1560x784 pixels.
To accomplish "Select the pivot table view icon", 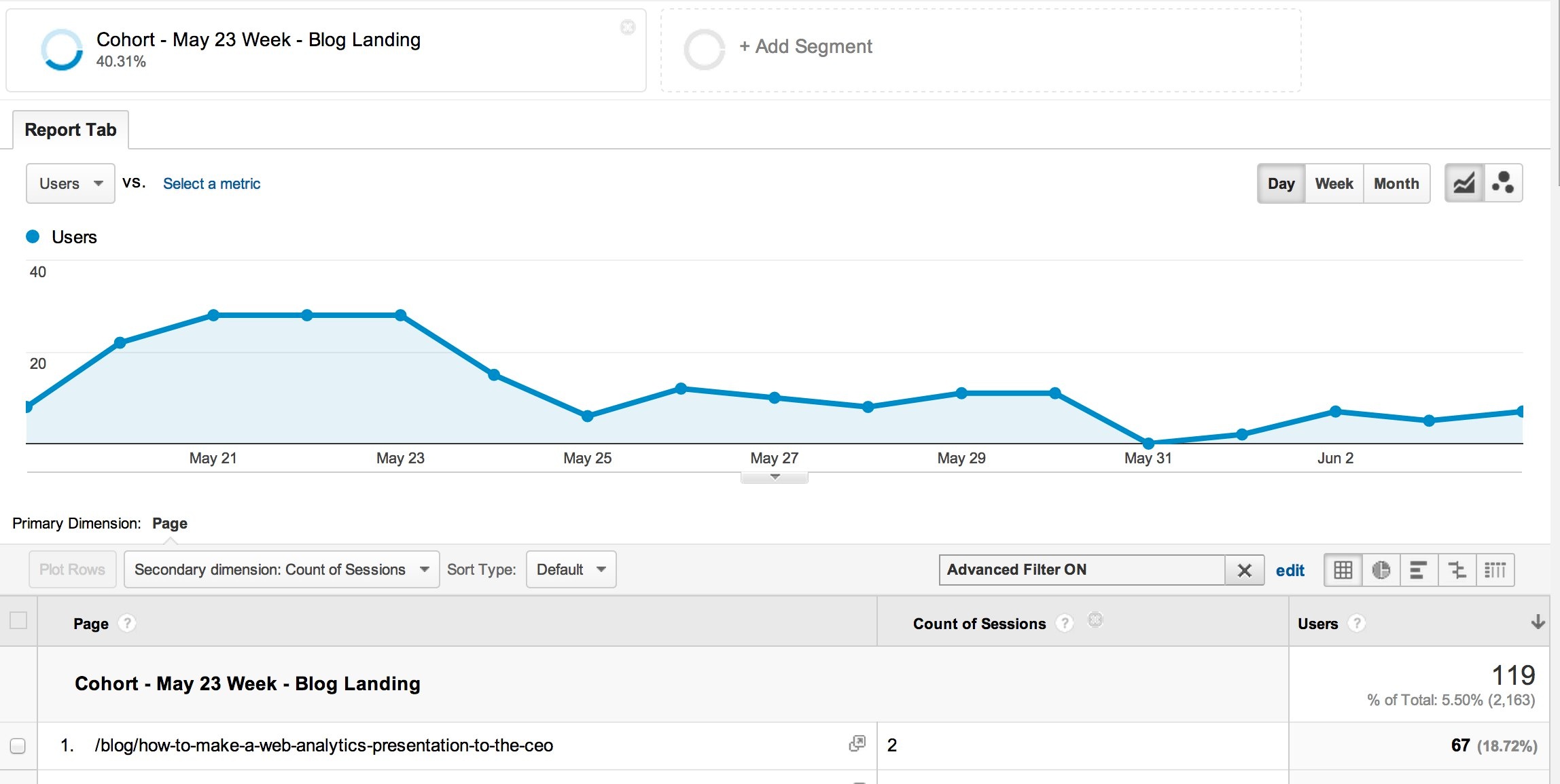I will tap(1495, 570).
